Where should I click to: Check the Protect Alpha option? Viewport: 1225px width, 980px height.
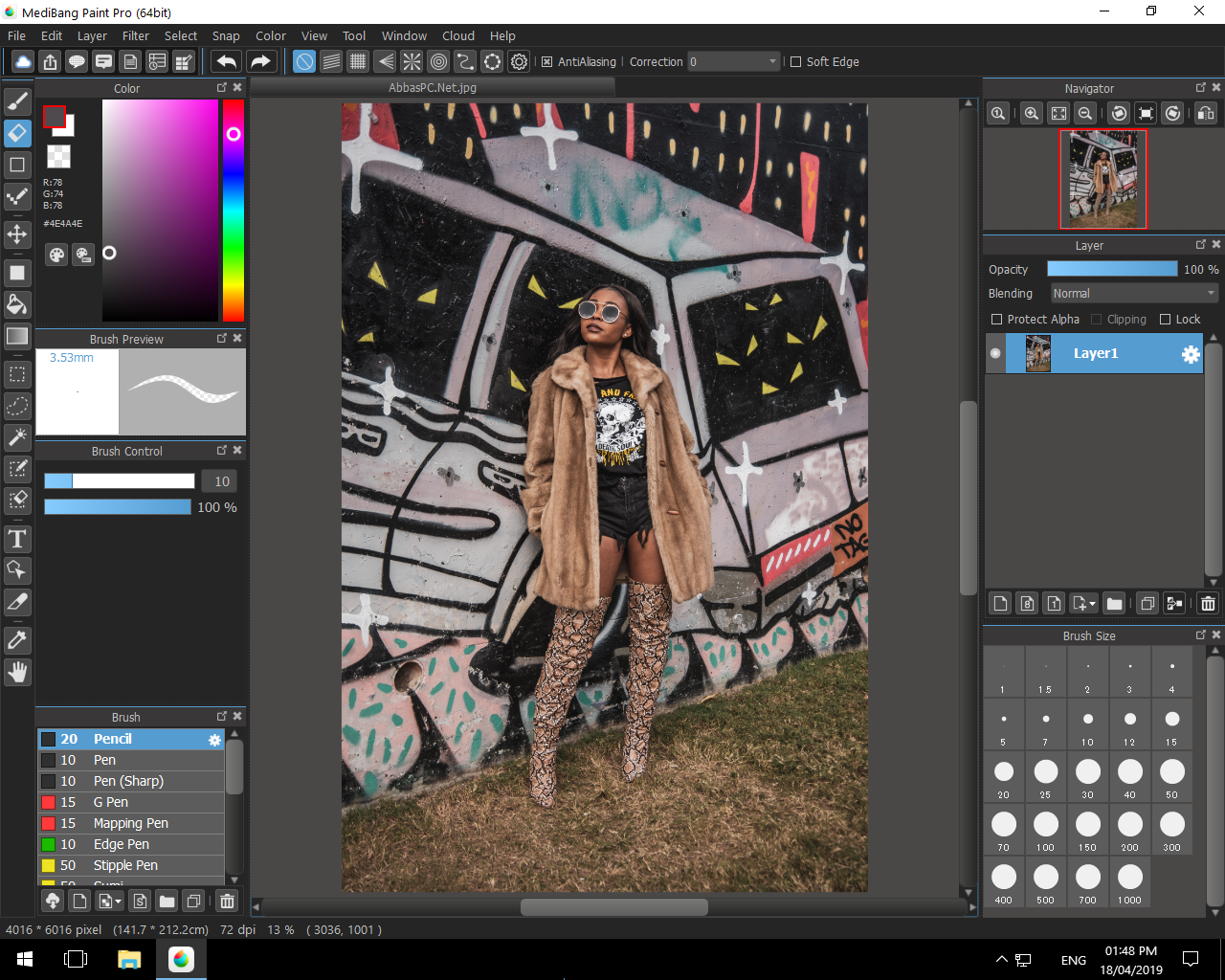pyautogui.click(x=996, y=320)
